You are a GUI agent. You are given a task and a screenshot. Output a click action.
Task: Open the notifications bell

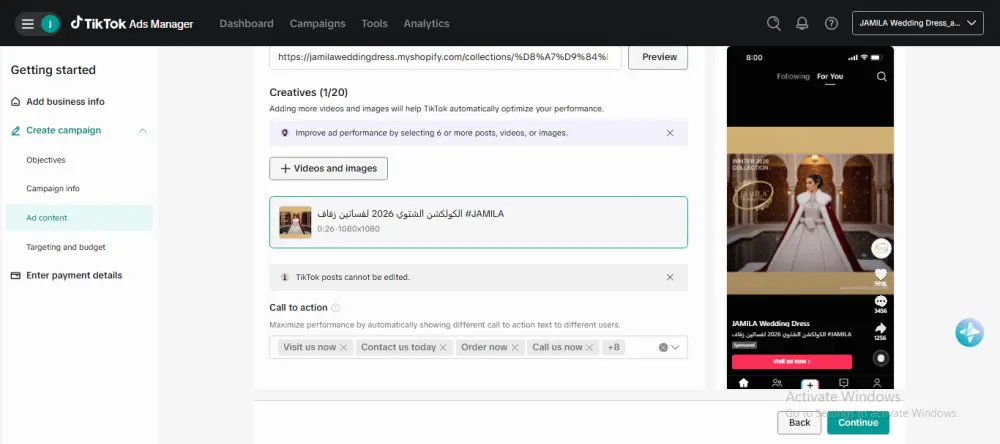click(802, 24)
